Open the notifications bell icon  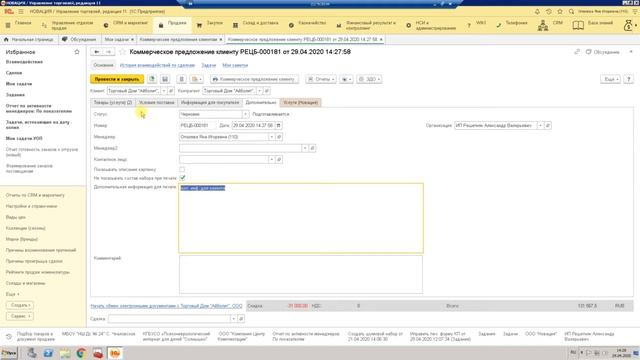(x=537, y=11)
